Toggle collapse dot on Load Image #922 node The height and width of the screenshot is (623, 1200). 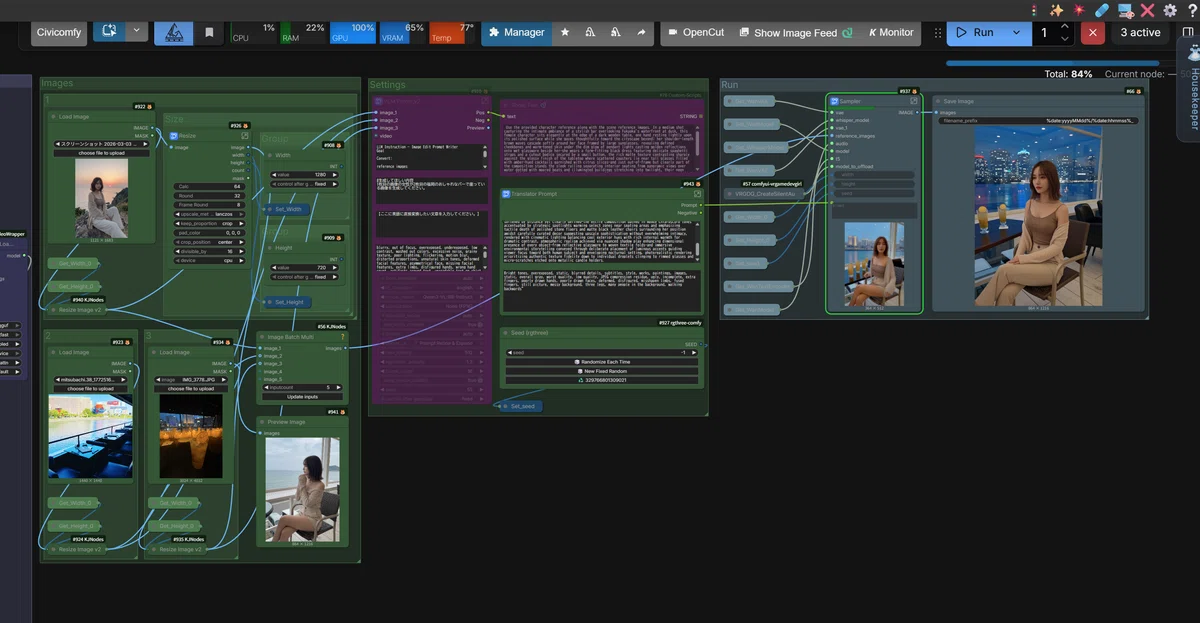point(53,116)
